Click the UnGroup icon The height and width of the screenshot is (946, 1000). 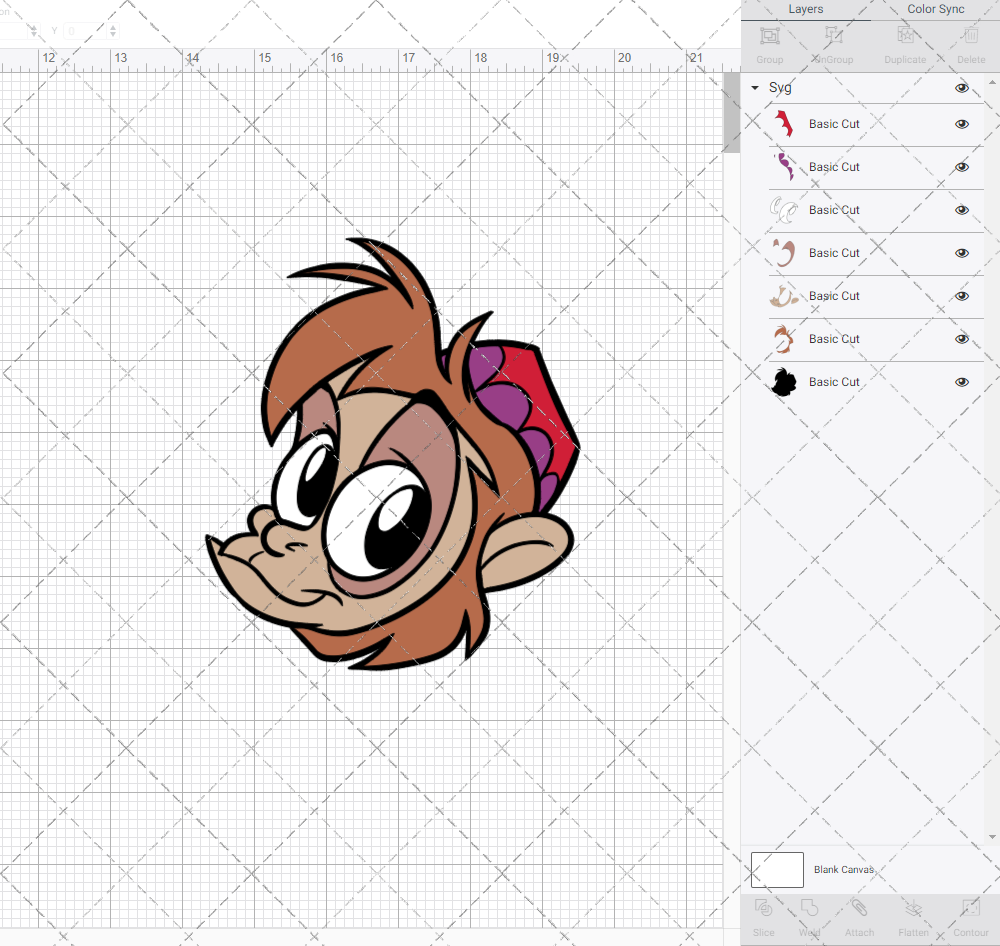pos(832,43)
